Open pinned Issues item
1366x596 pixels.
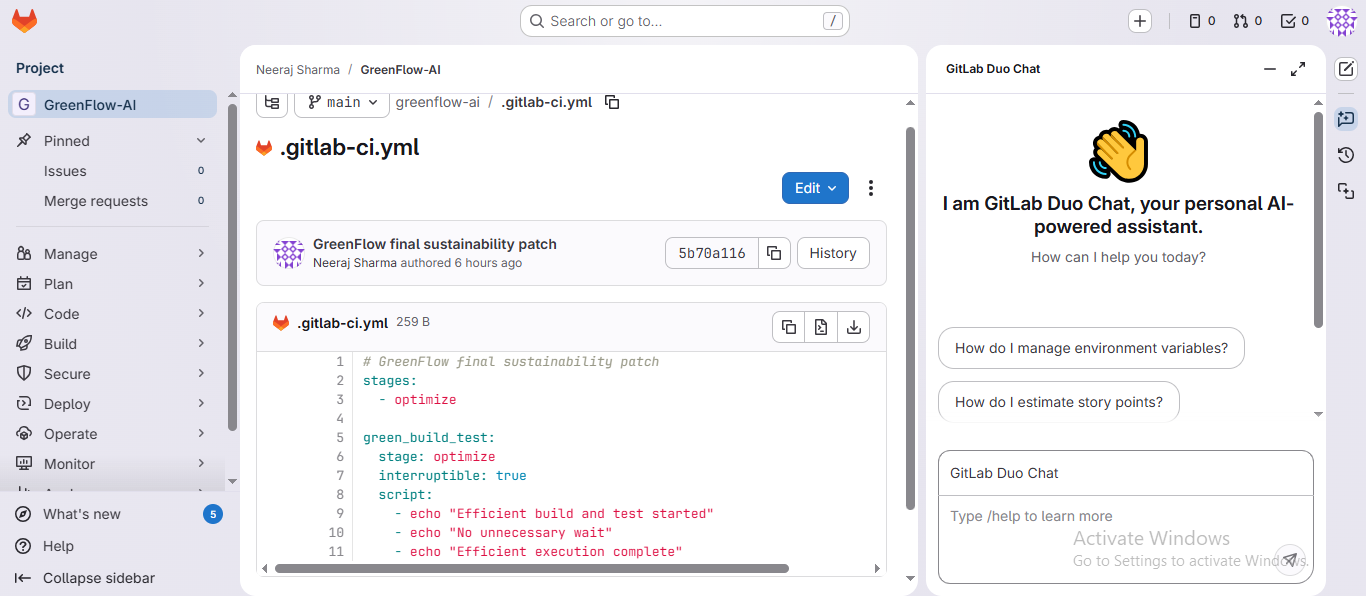pos(112,171)
